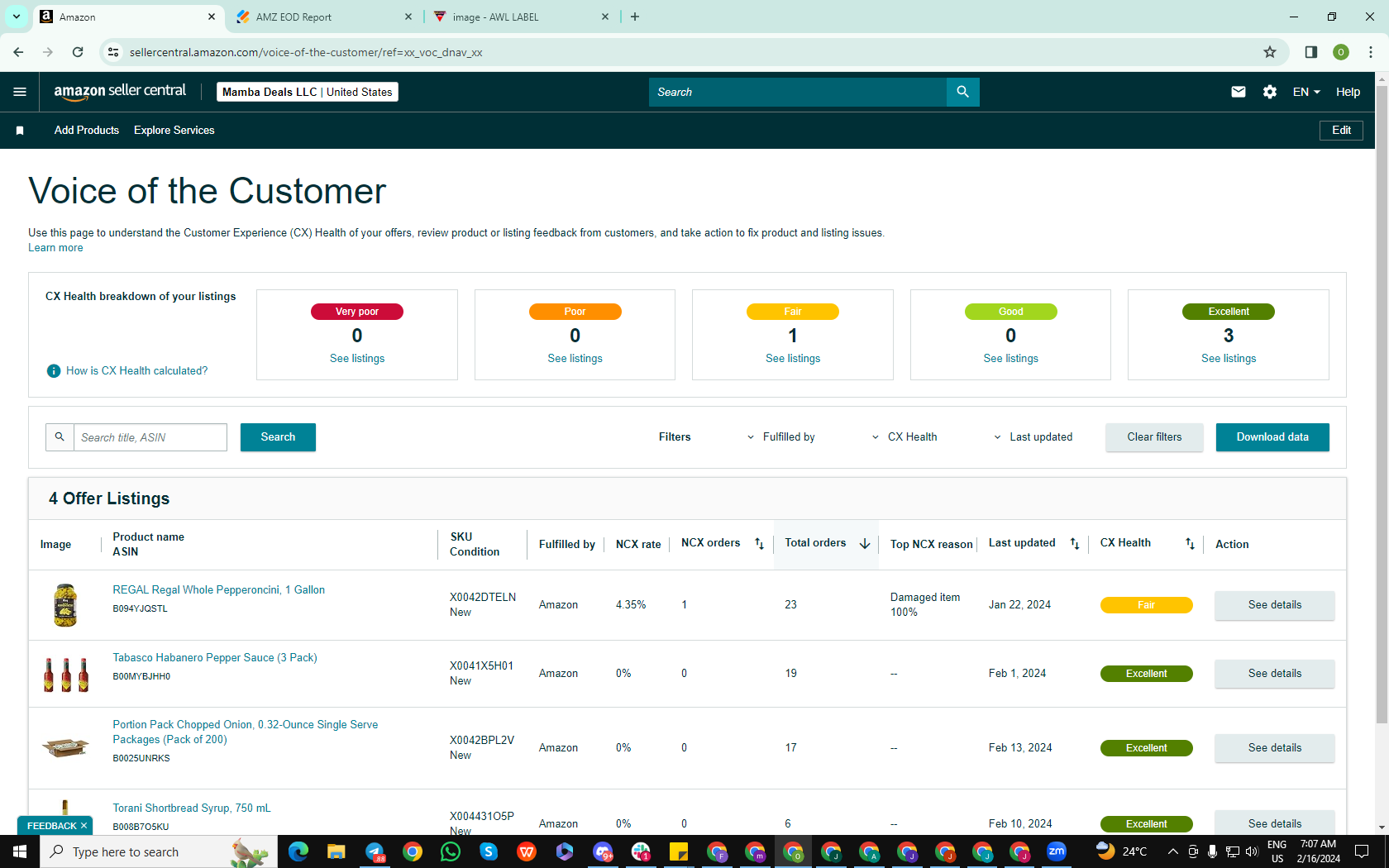The image size is (1389, 868).
Task: Click See details for REGAL Pepperoncini
Action: (1274, 605)
